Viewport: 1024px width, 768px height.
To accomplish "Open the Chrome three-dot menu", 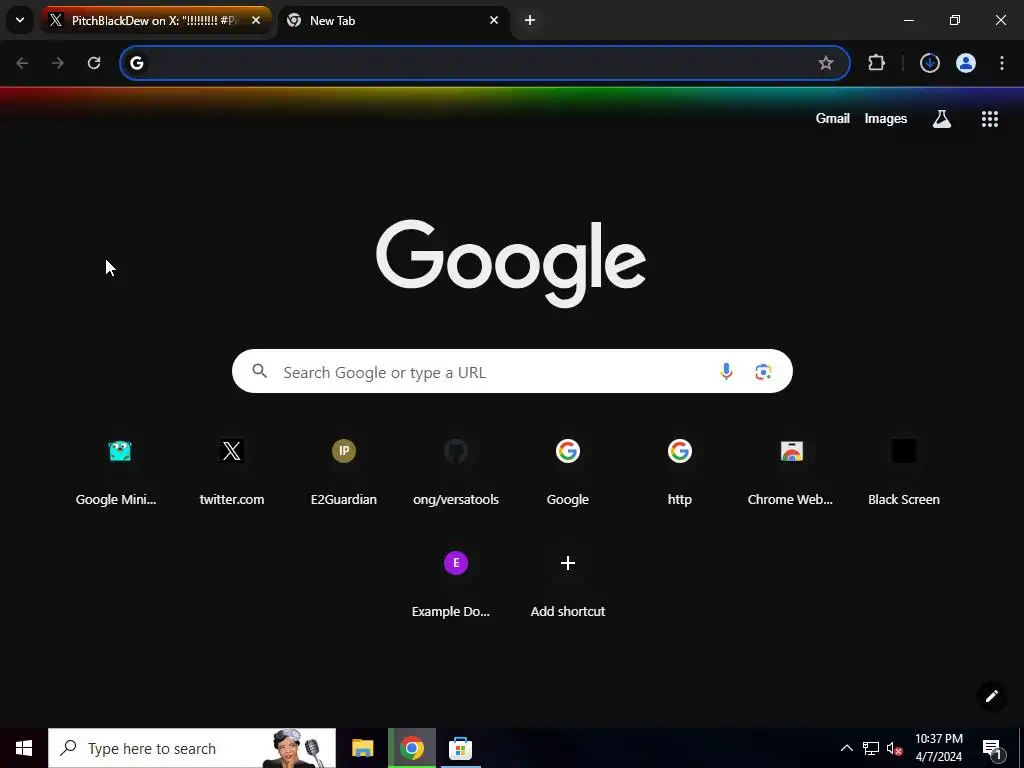I will (1002, 63).
